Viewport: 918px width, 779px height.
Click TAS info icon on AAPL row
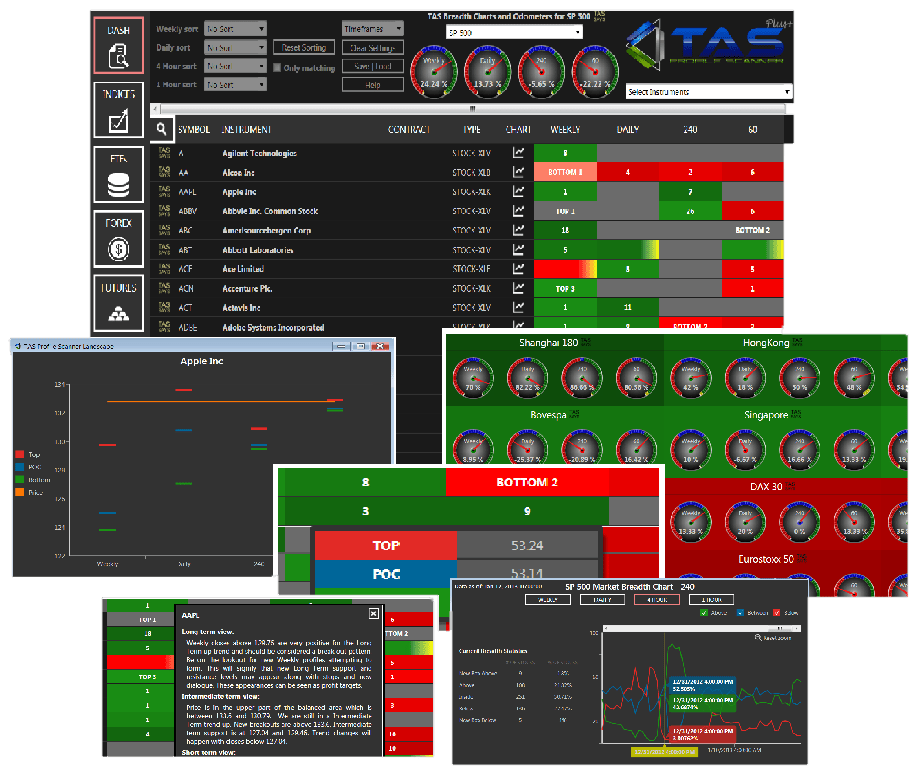pos(165,191)
